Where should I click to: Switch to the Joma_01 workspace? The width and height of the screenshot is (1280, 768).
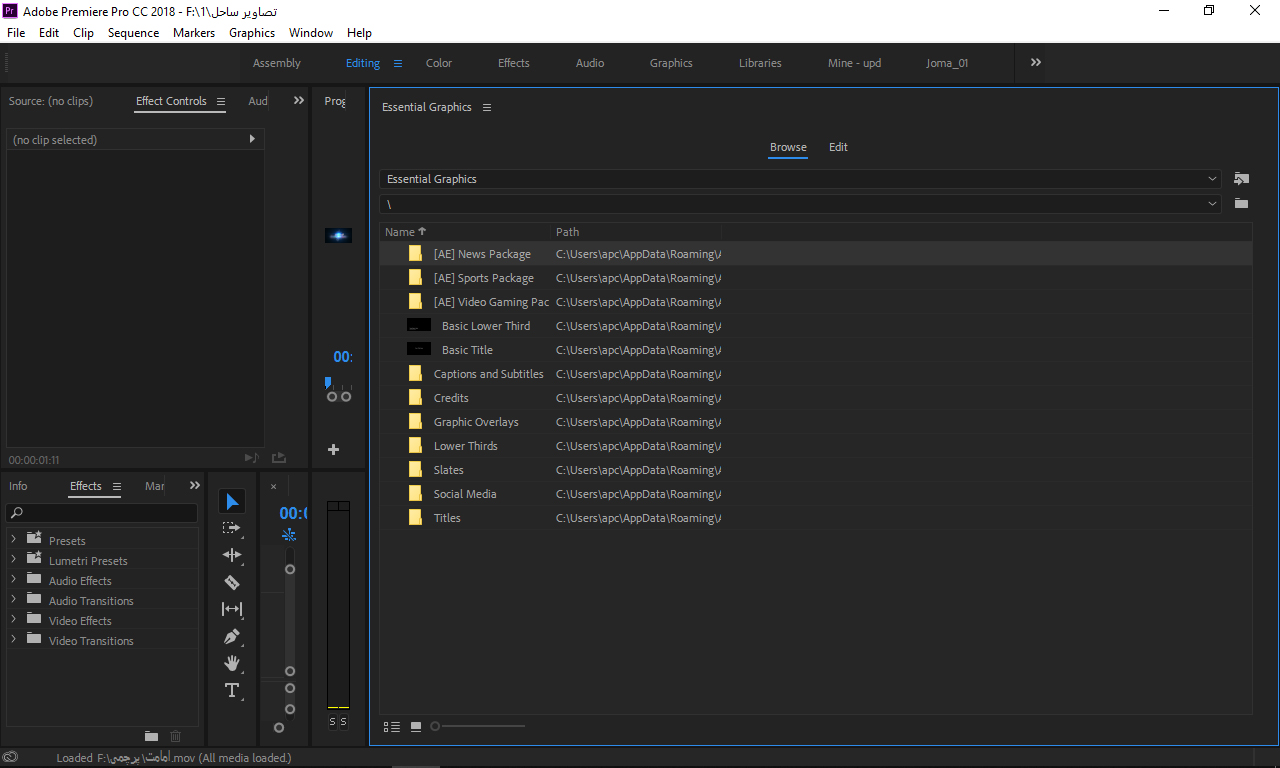(x=947, y=63)
